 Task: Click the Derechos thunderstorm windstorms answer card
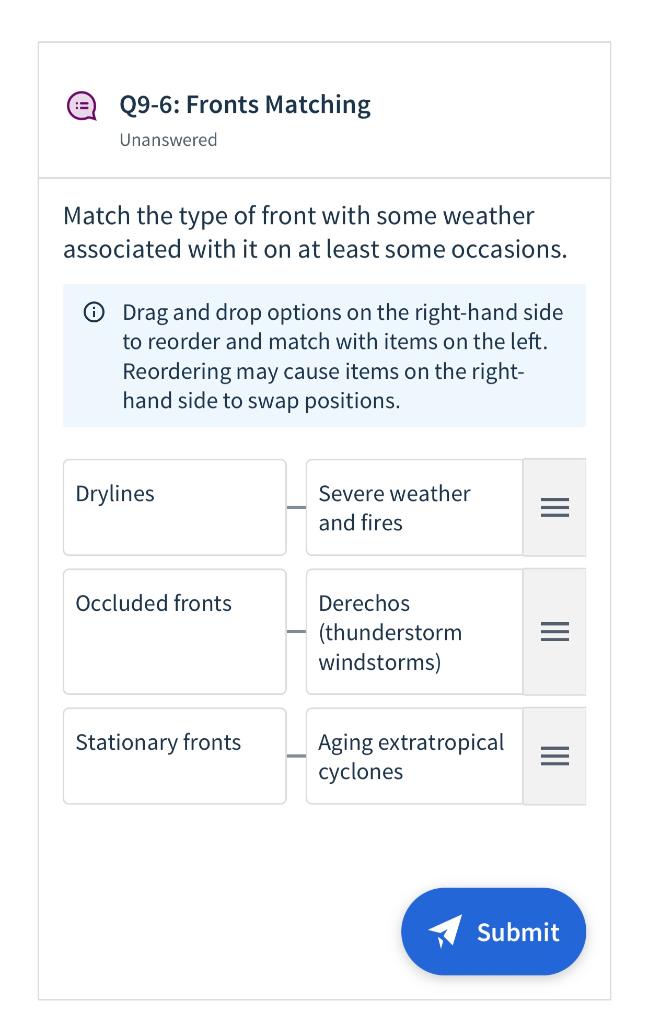pyautogui.click(x=414, y=631)
